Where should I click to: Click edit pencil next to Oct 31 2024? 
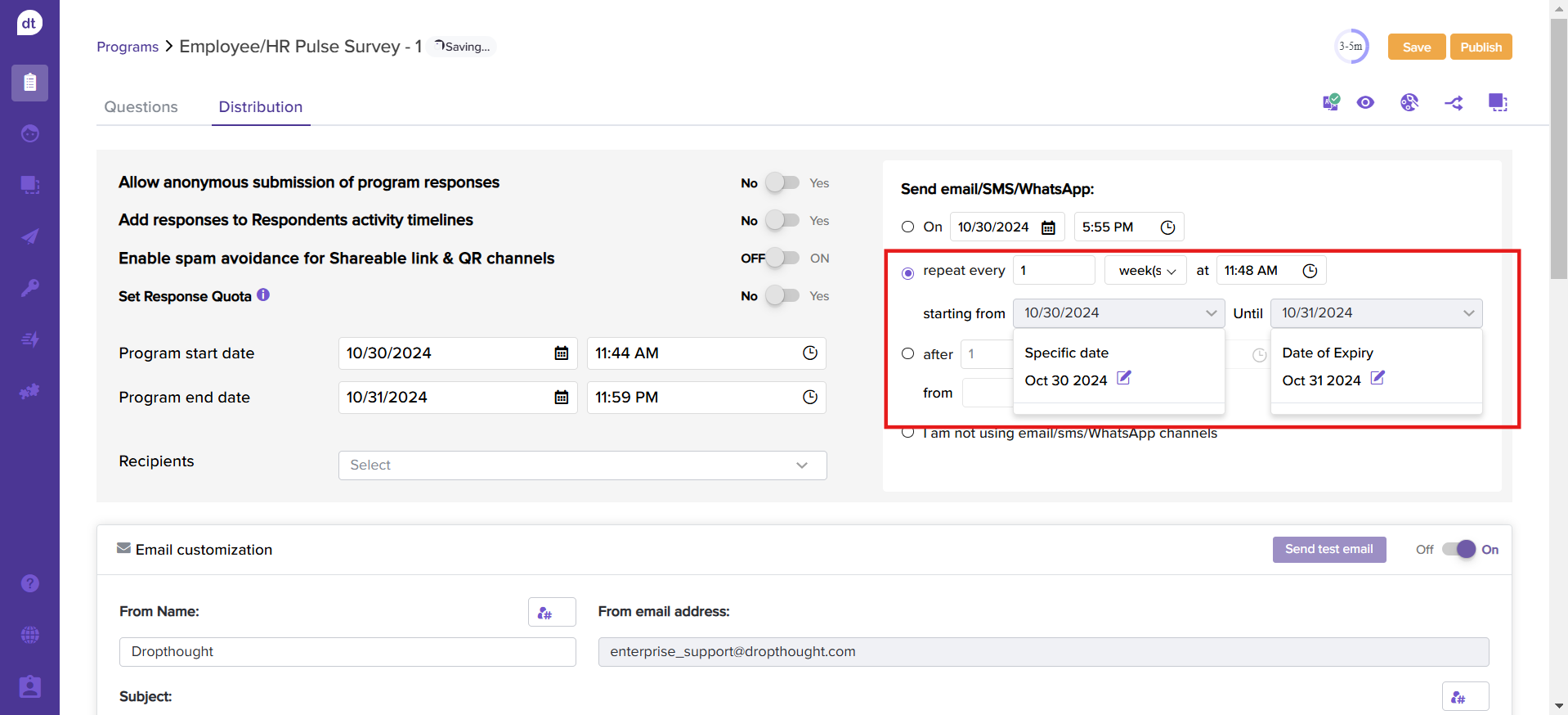[x=1378, y=378]
